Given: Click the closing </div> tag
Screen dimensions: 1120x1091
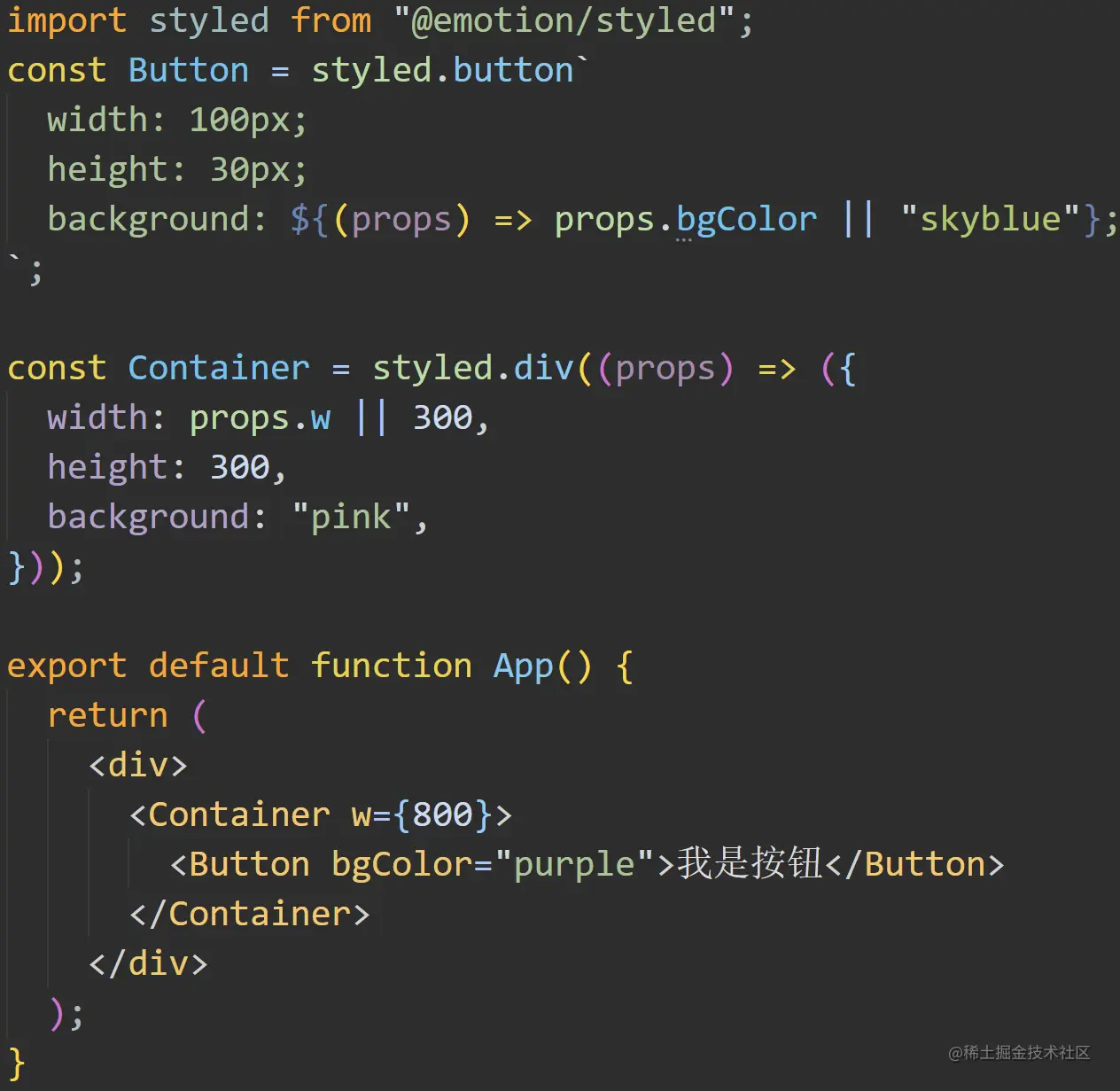Looking at the screenshot, I should click(148, 963).
